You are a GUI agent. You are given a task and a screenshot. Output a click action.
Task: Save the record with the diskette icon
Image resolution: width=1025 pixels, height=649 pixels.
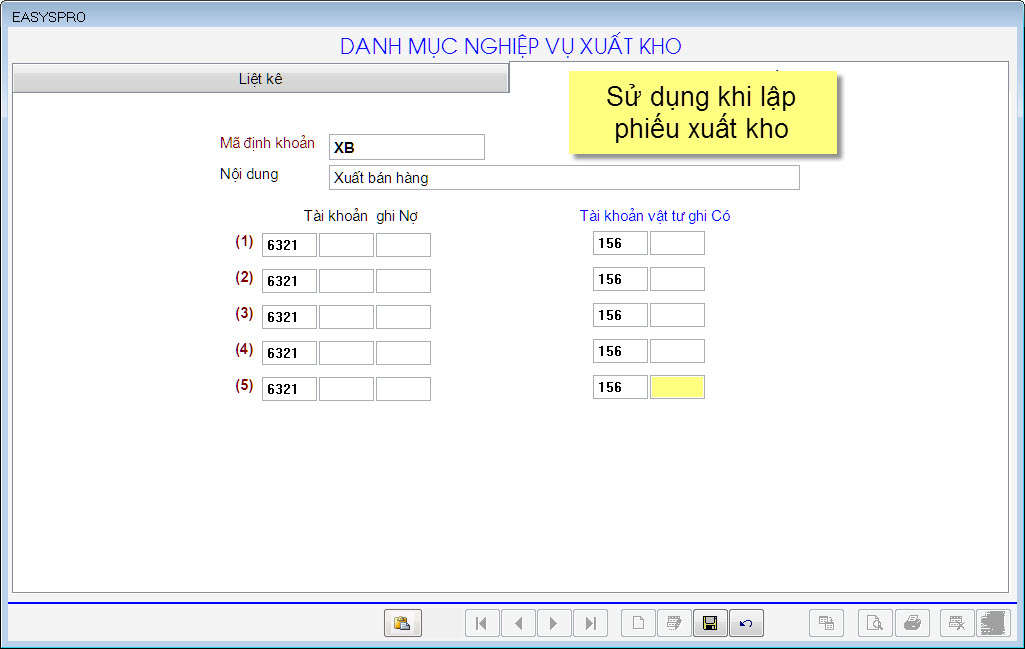pyautogui.click(x=710, y=622)
